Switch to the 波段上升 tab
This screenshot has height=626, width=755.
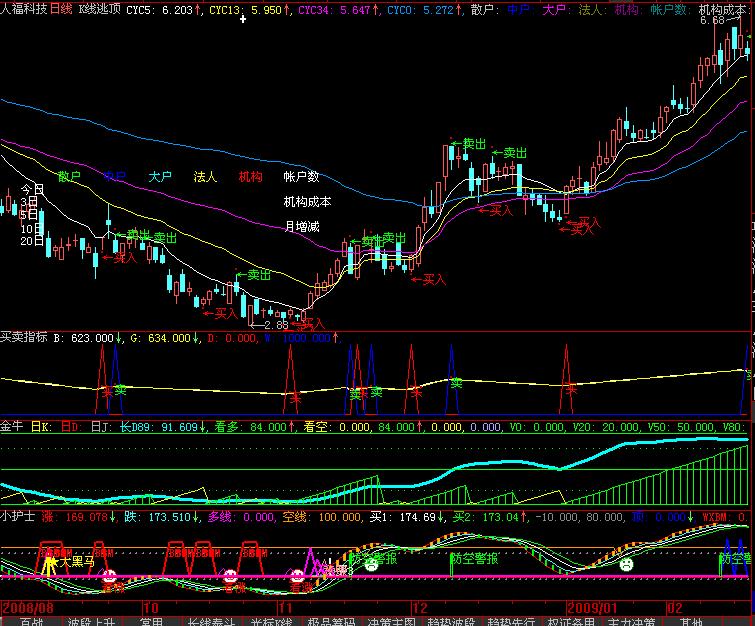point(91,621)
